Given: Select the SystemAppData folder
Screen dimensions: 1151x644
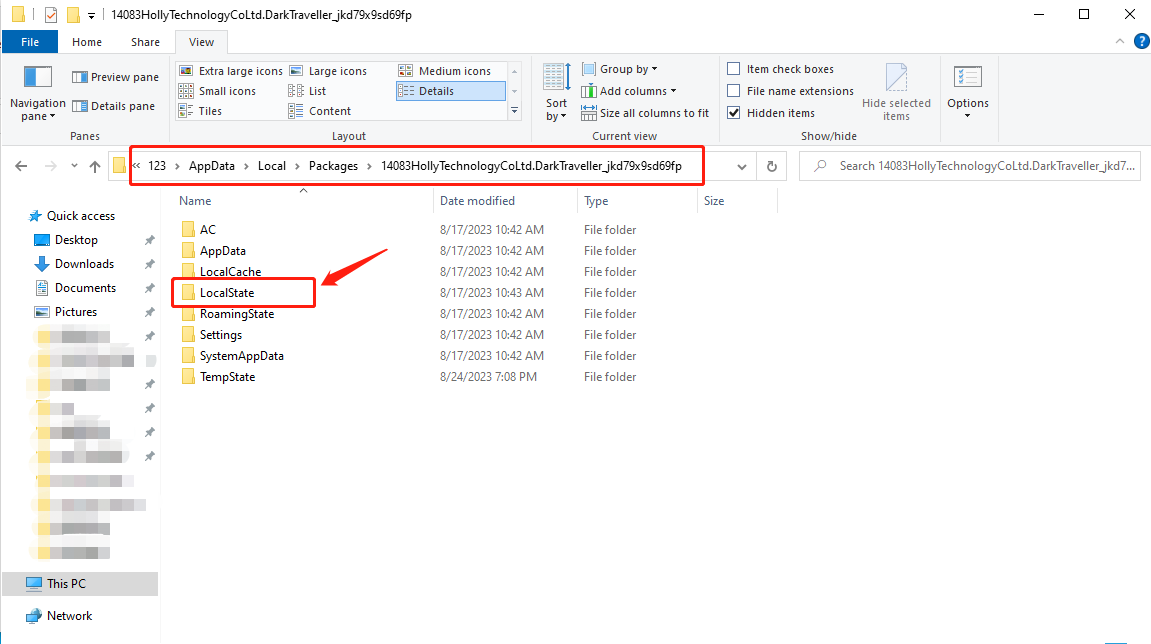Looking at the screenshot, I should coord(242,356).
